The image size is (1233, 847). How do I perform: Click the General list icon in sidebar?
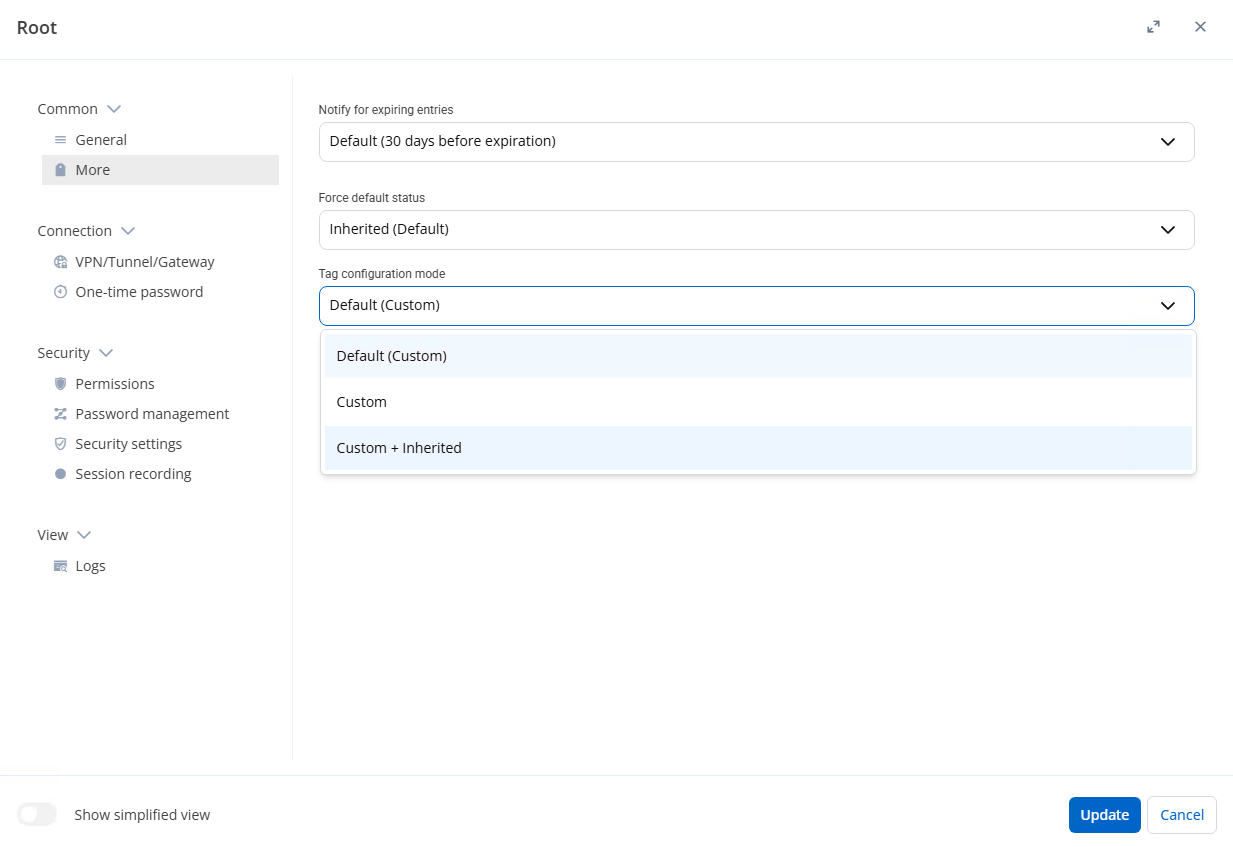pos(60,140)
